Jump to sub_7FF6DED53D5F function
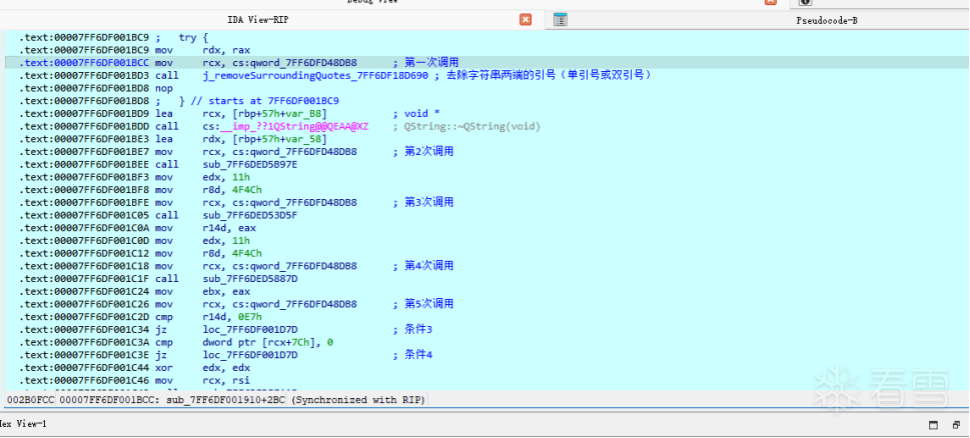This screenshot has height=438, width=970. (x=250, y=215)
